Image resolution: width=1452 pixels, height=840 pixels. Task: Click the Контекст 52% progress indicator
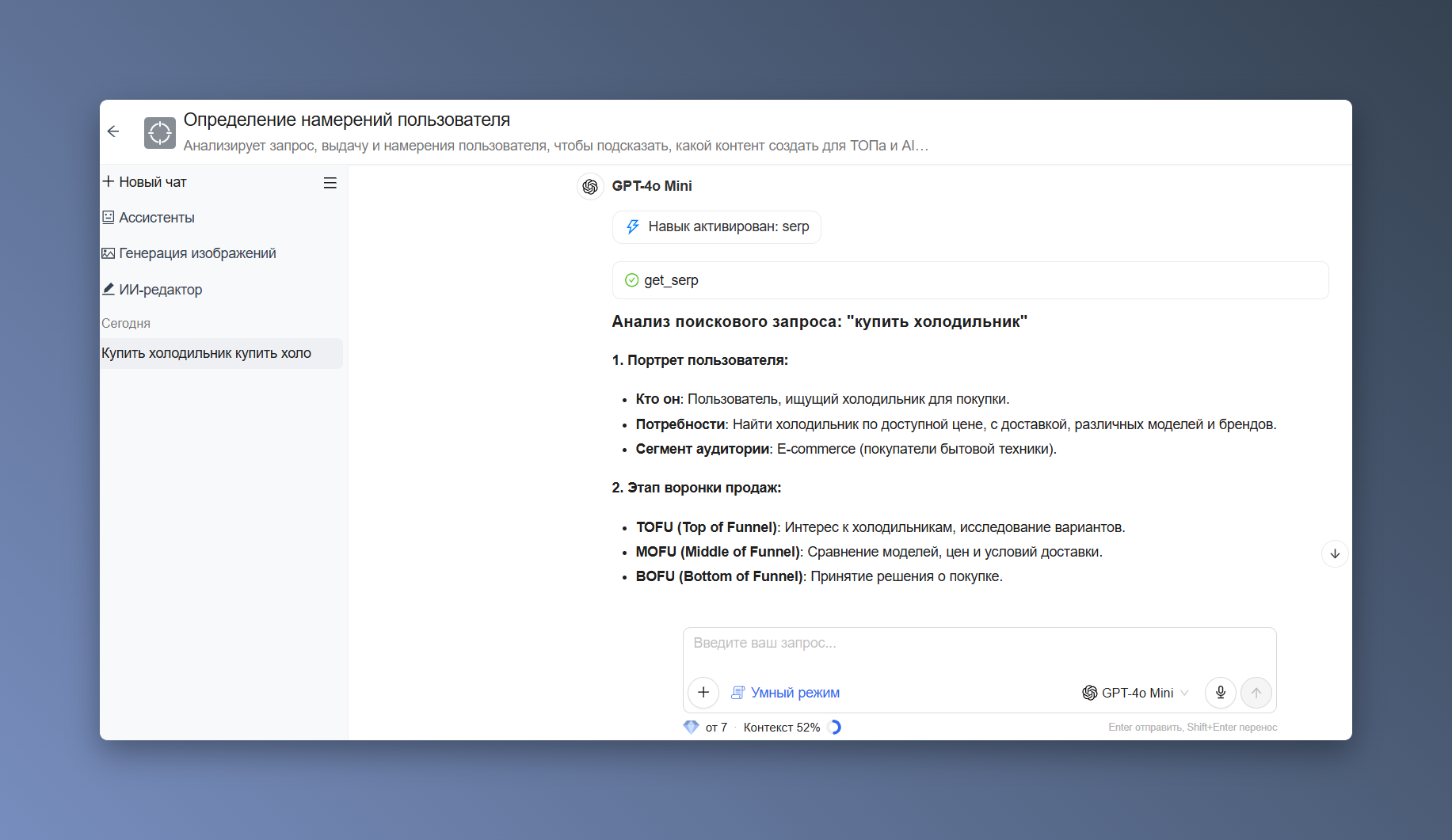792,727
